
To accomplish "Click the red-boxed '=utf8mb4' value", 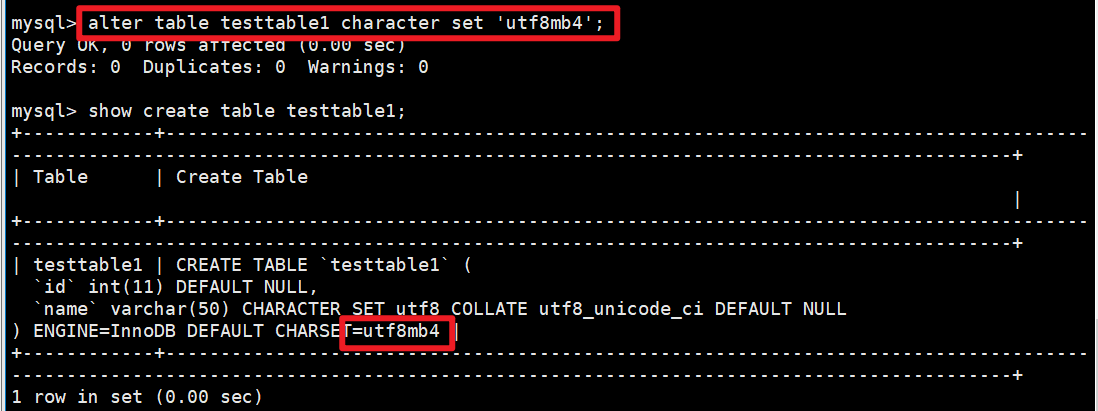I will point(402,331).
